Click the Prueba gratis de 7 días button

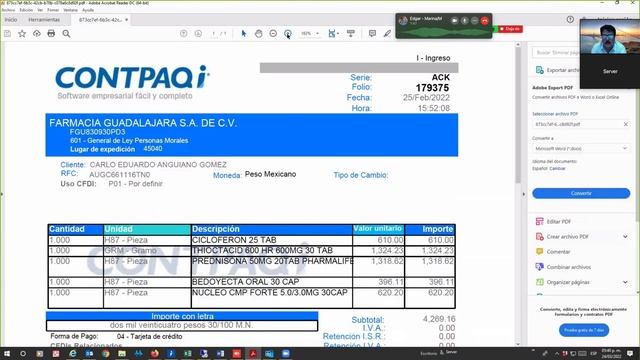[584, 330]
